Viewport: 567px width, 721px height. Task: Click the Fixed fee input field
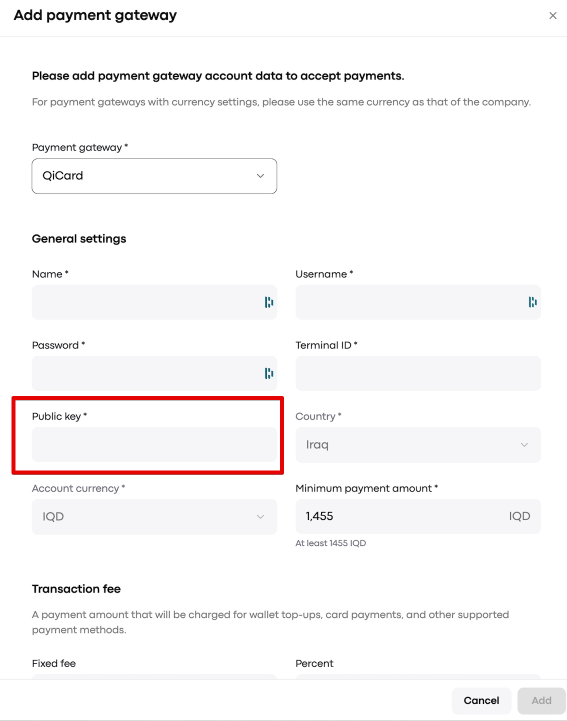click(x=154, y=677)
